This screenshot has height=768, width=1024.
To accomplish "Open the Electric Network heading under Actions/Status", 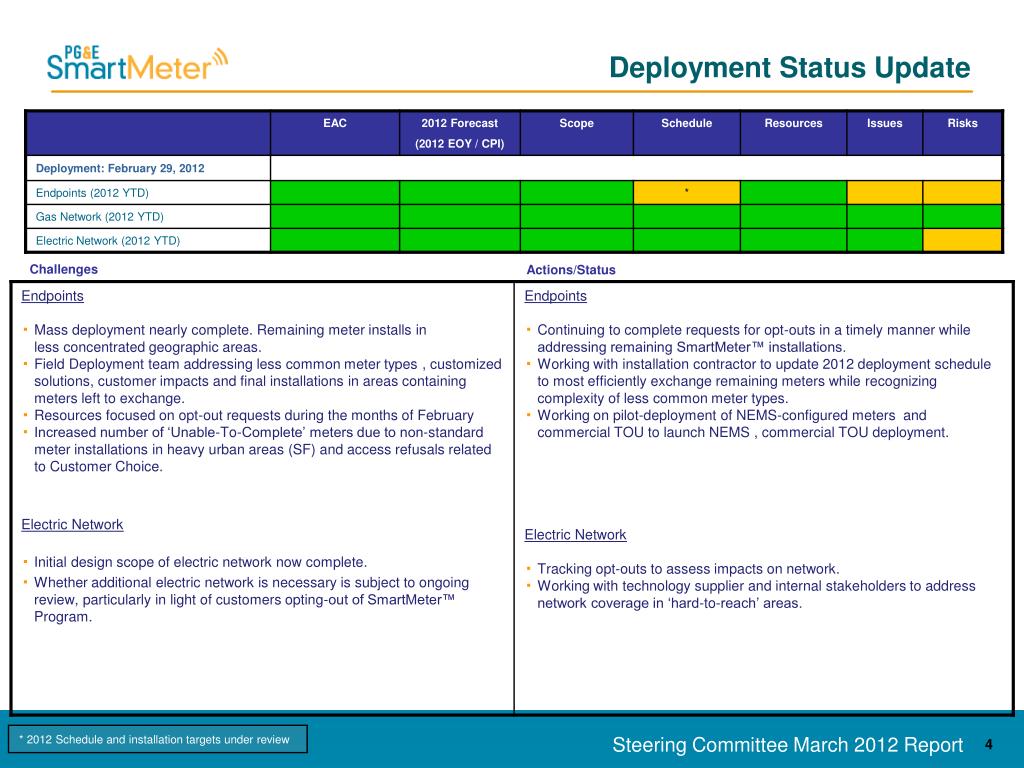I will click(575, 535).
